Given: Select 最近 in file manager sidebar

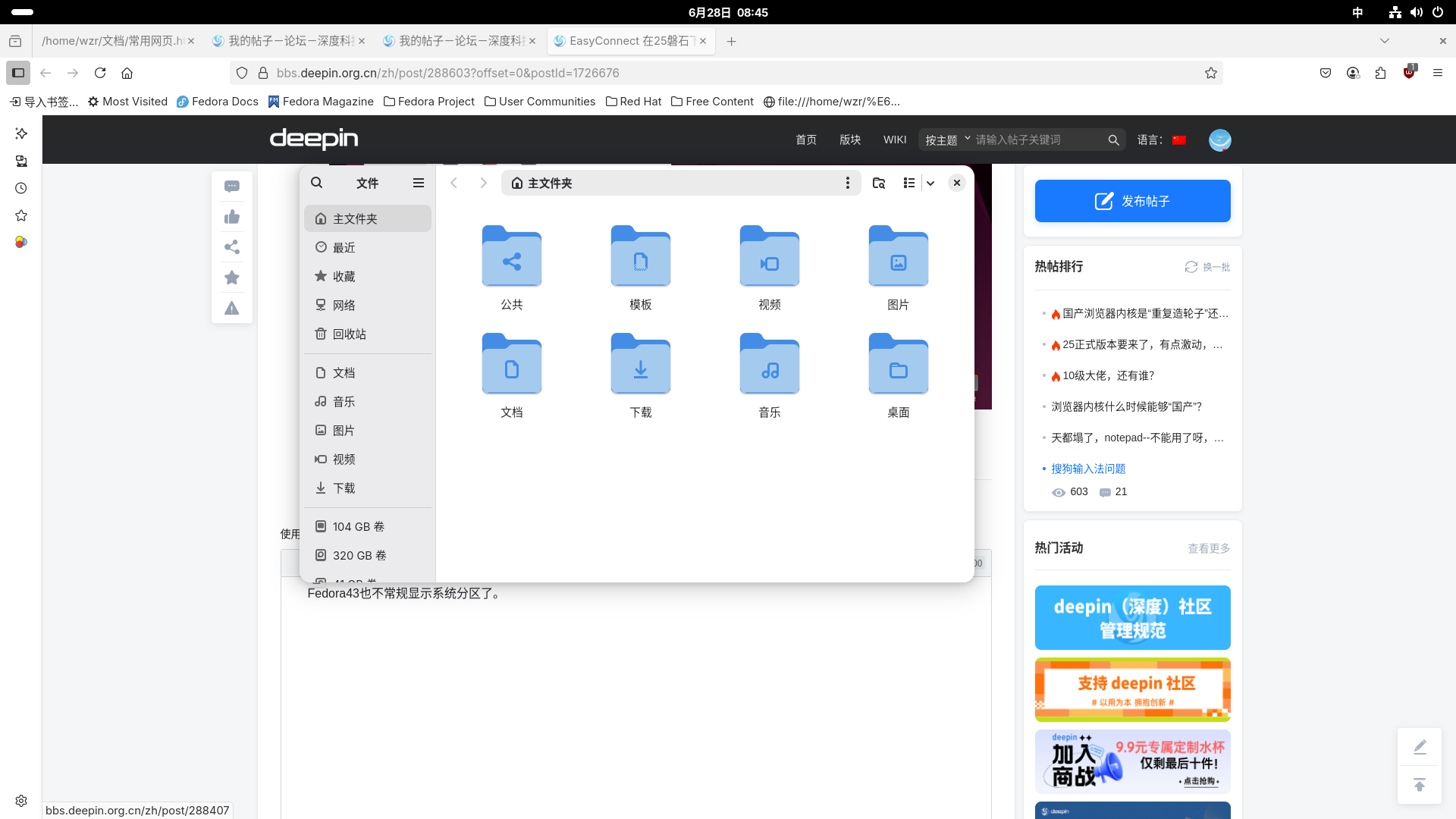Looking at the screenshot, I should [x=368, y=248].
